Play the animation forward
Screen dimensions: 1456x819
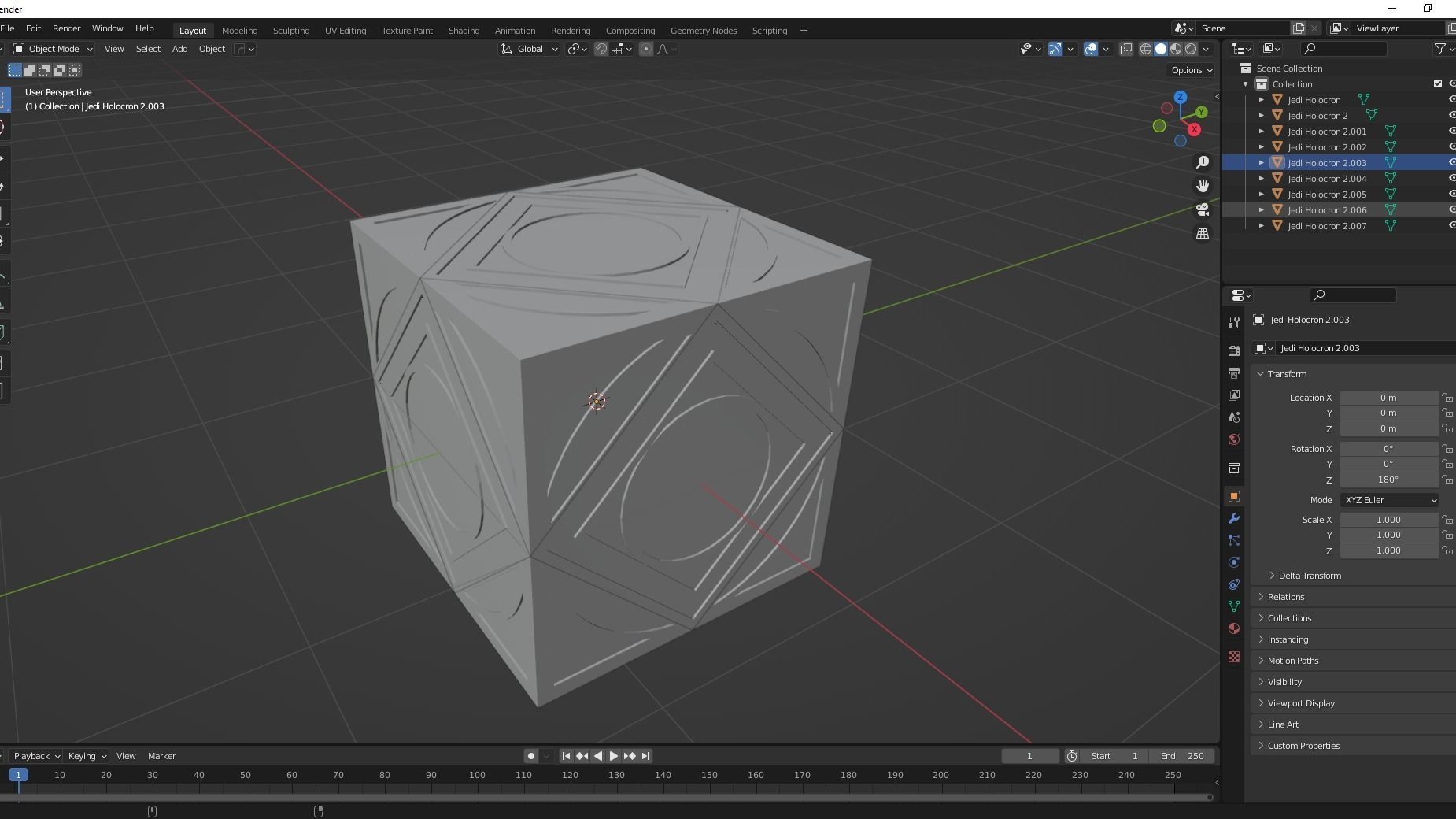click(614, 756)
